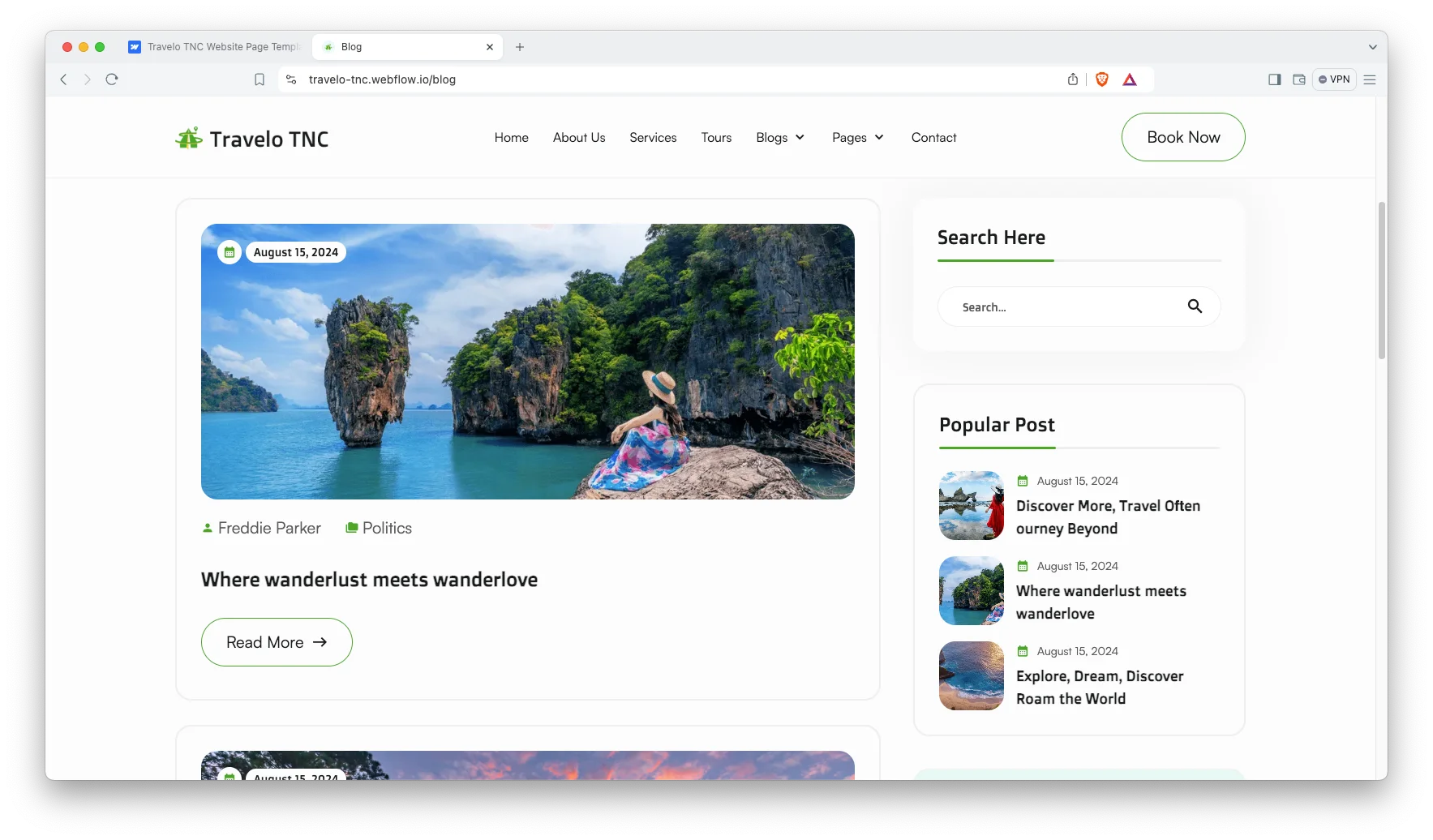Viewport: 1433px width, 840px height.
Task: Click author icon beside Freddie Parker
Action: (208, 528)
